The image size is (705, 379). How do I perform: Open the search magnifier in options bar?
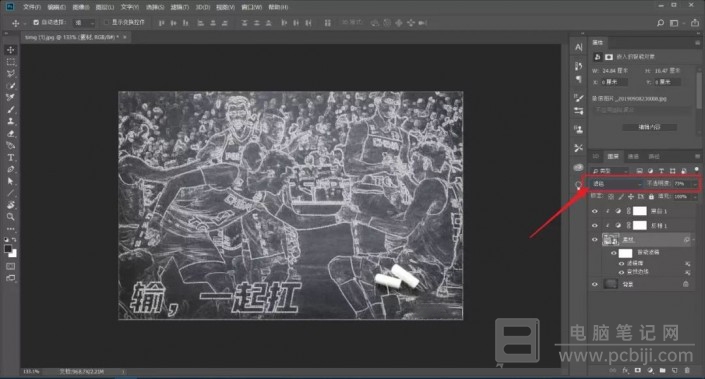[660, 23]
